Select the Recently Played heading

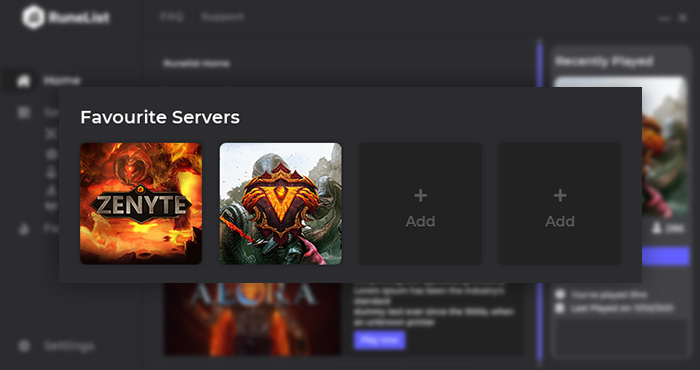pyautogui.click(x=604, y=61)
